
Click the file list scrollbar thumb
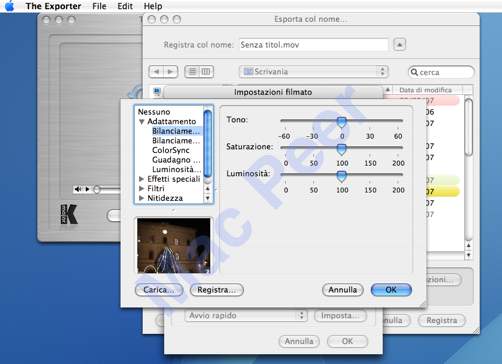tap(469, 127)
